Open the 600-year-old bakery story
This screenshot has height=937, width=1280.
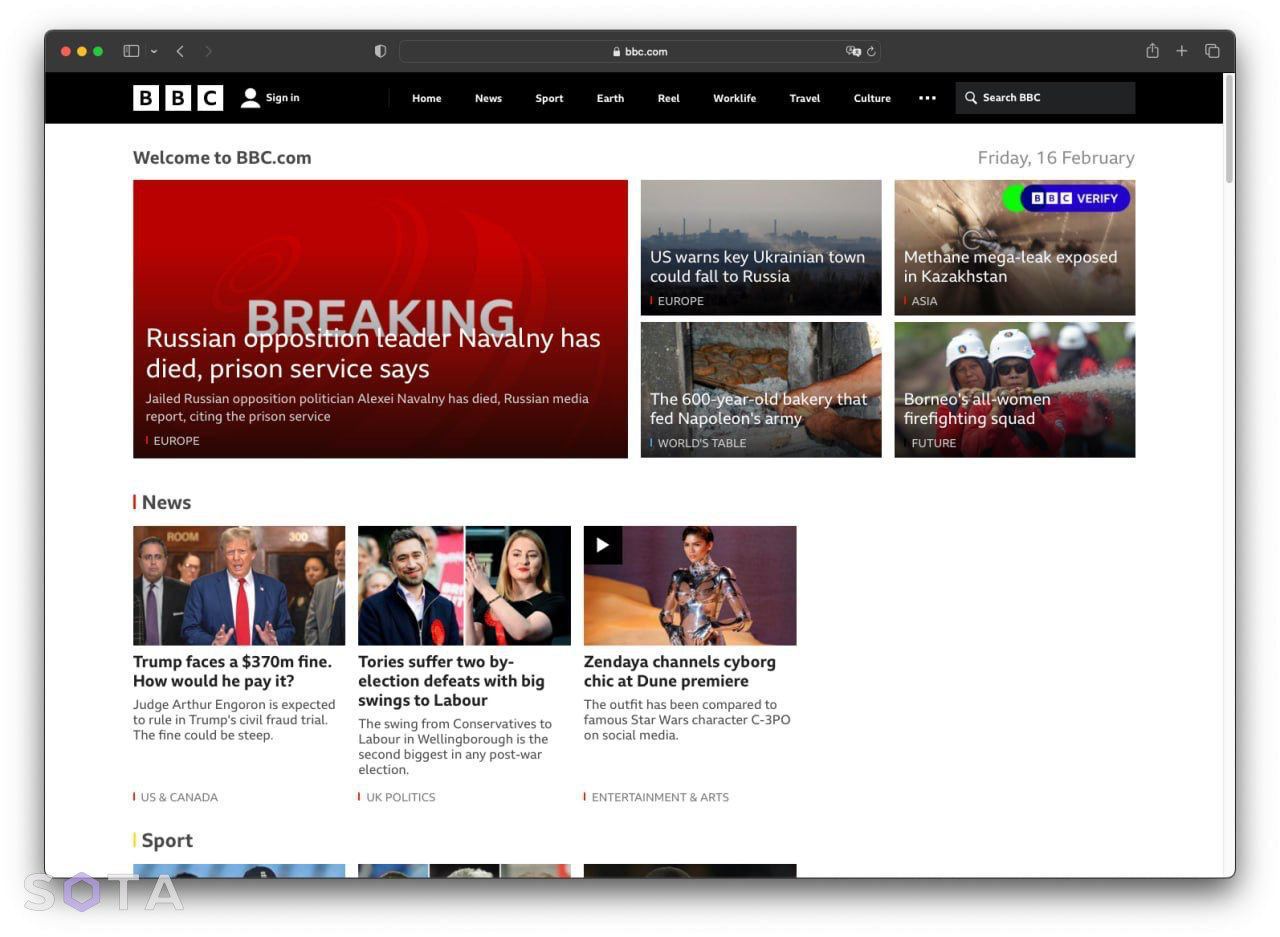(x=758, y=409)
